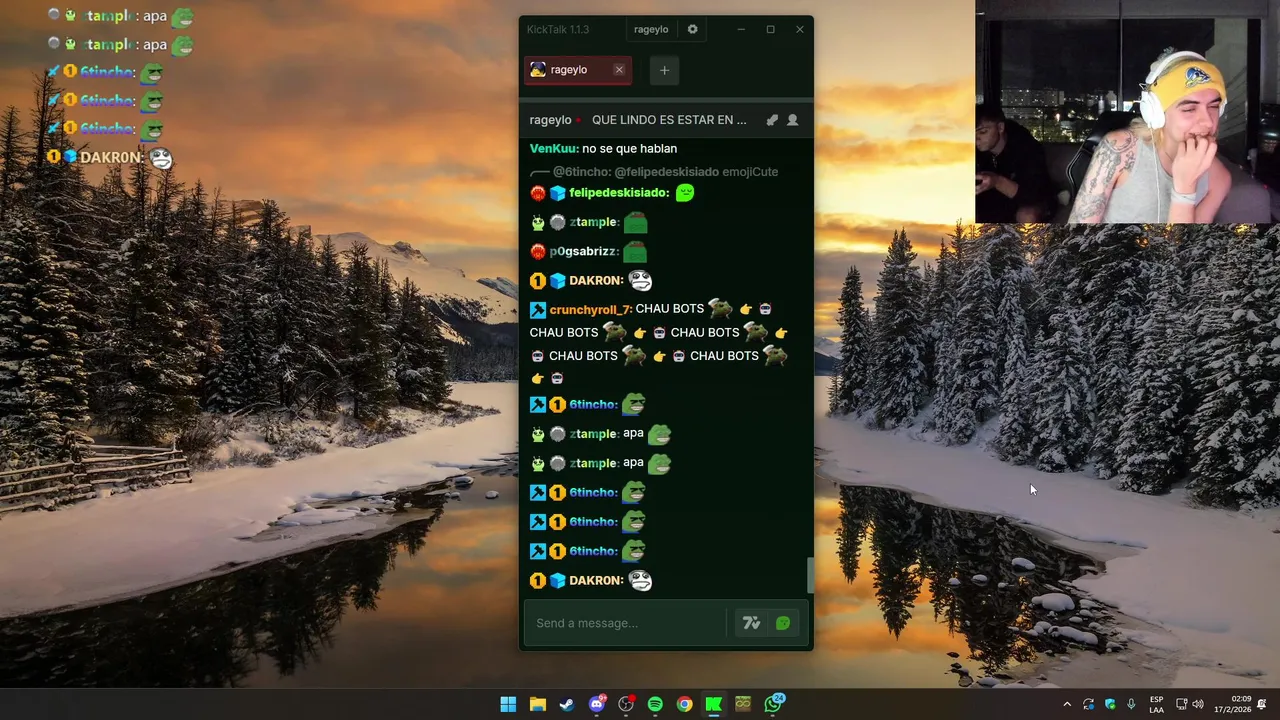Click username crunchyroll_7 in chat
Screen dimensions: 1280x720
[589, 309]
